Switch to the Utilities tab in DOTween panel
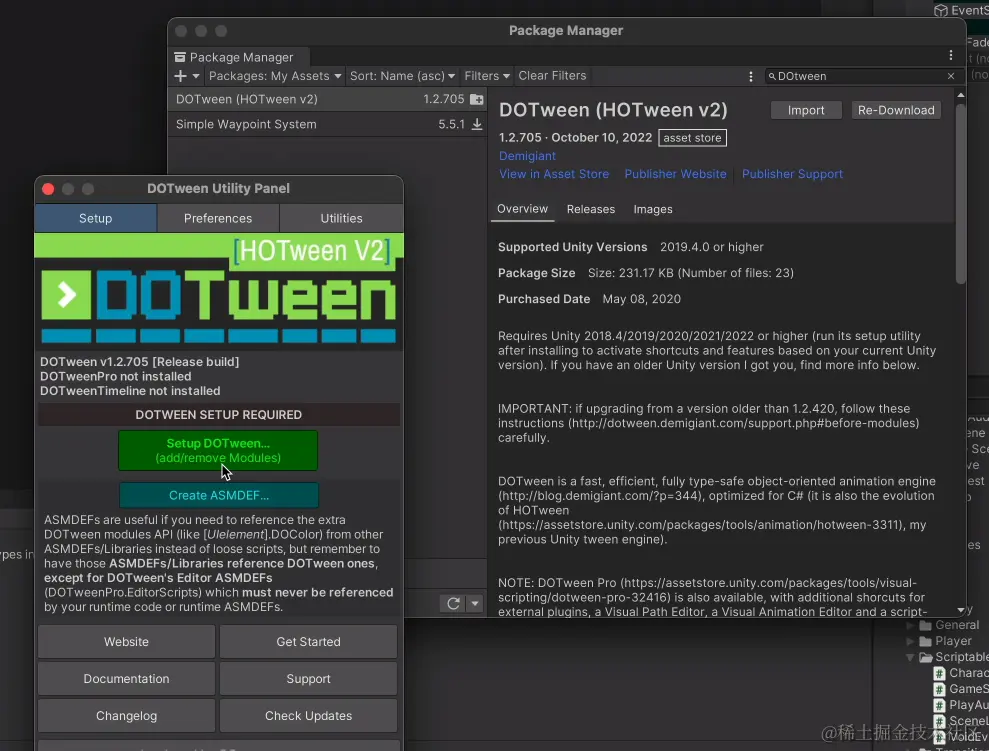 tap(341, 218)
